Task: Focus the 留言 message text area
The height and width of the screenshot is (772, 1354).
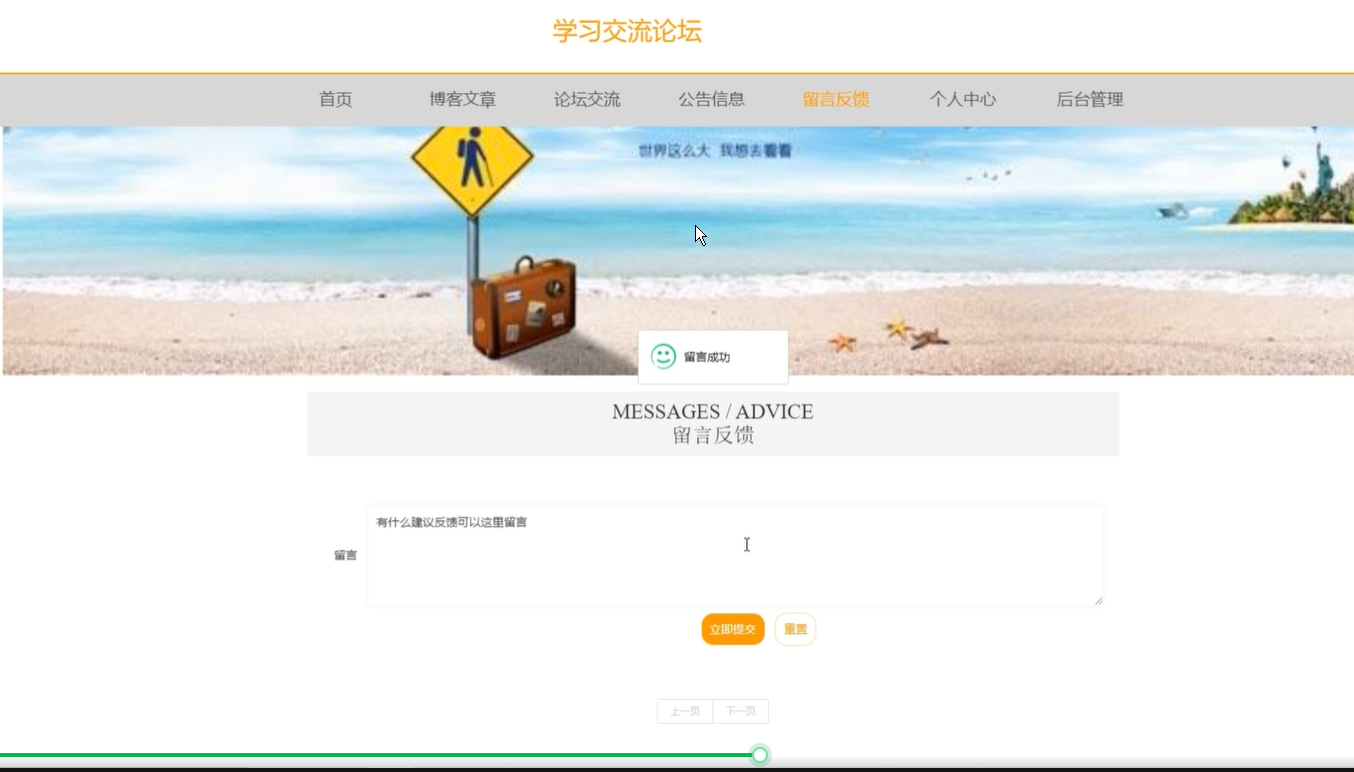Action: coord(735,555)
